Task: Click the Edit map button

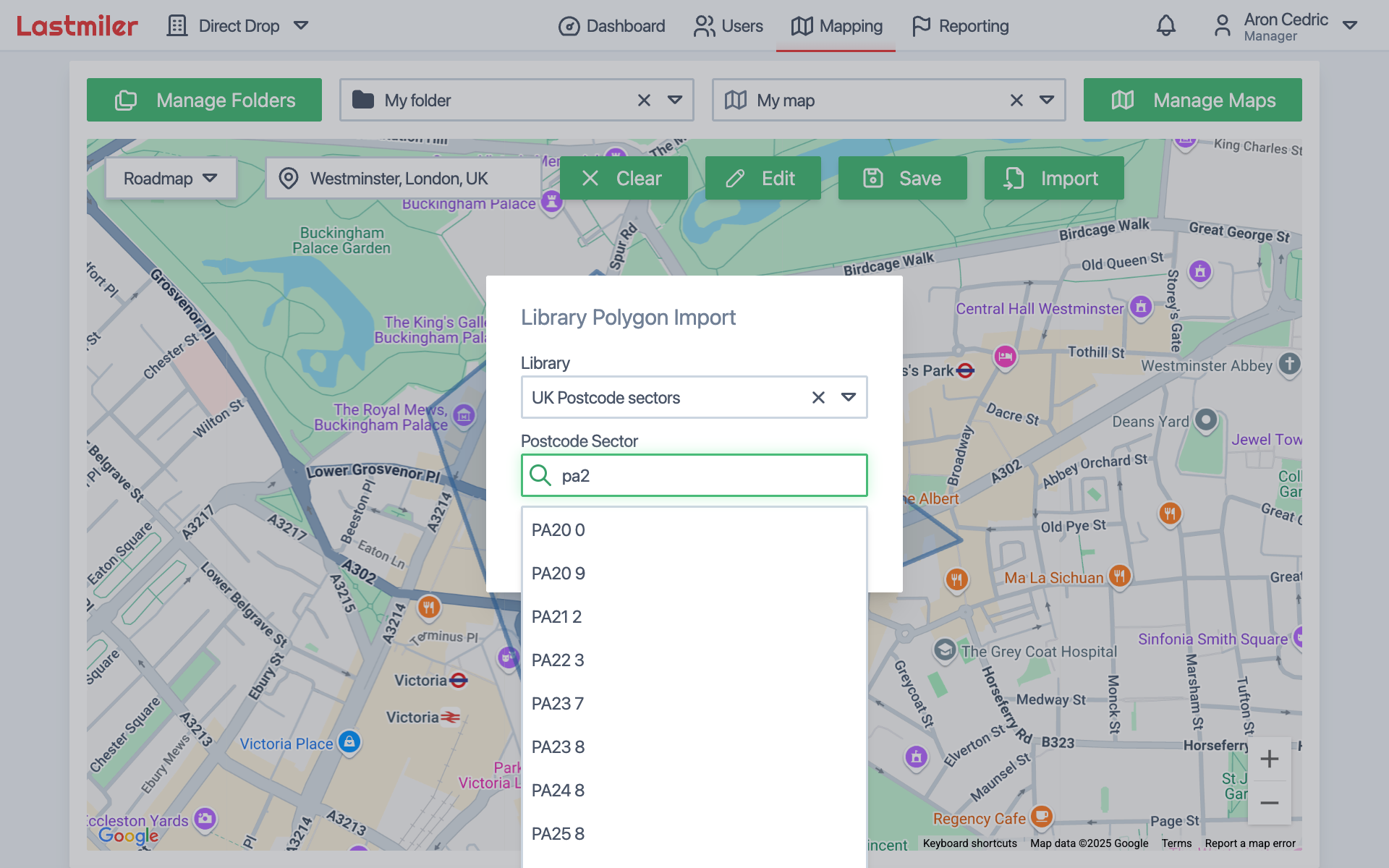Action: click(x=763, y=178)
